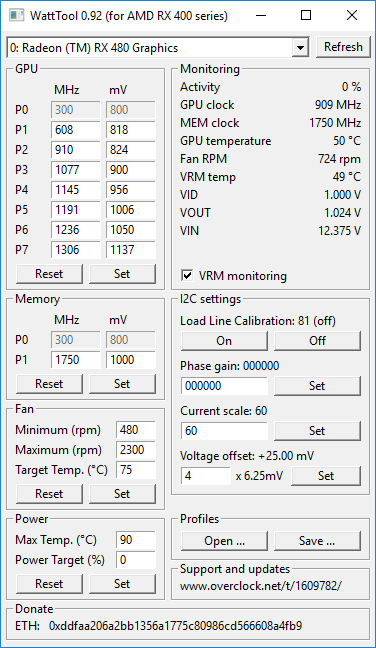This screenshot has height=648, width=376.
Task: Turn Load Line Calibration Off
Action: coord(317,341)
